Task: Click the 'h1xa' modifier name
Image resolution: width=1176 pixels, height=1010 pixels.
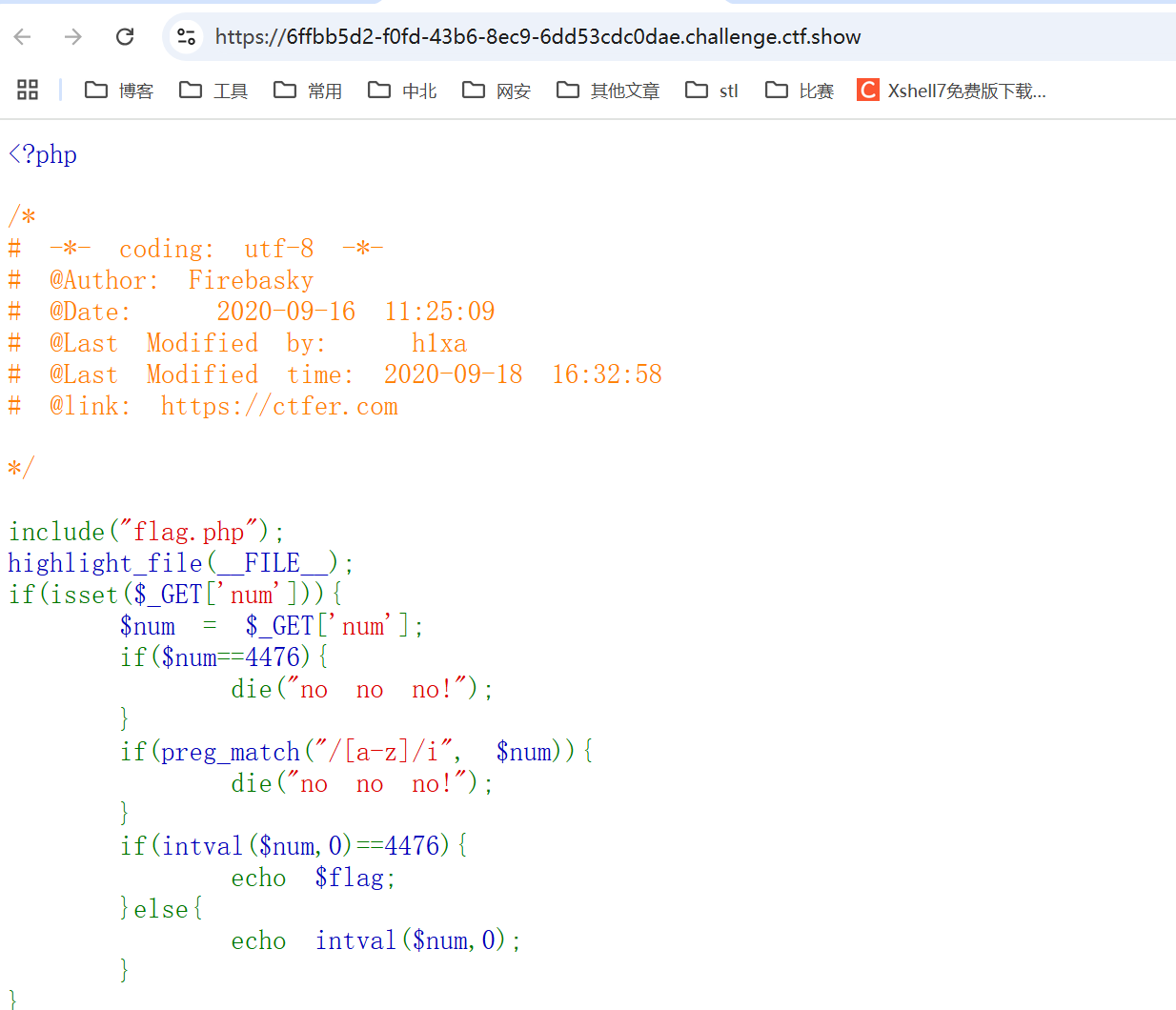Action: tap(439, 343)
